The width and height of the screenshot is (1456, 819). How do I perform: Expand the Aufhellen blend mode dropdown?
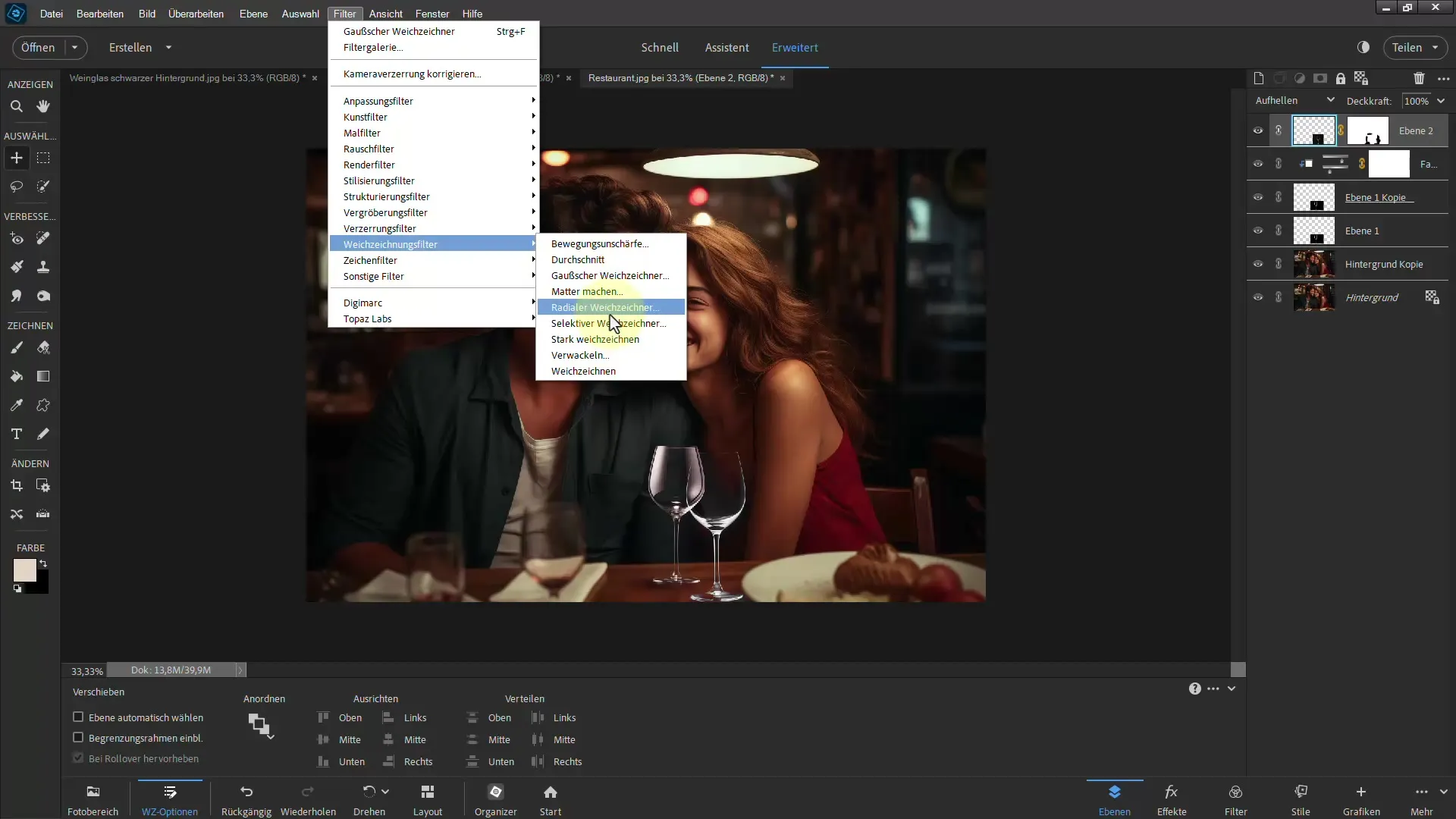click(x=1336, y=100)
